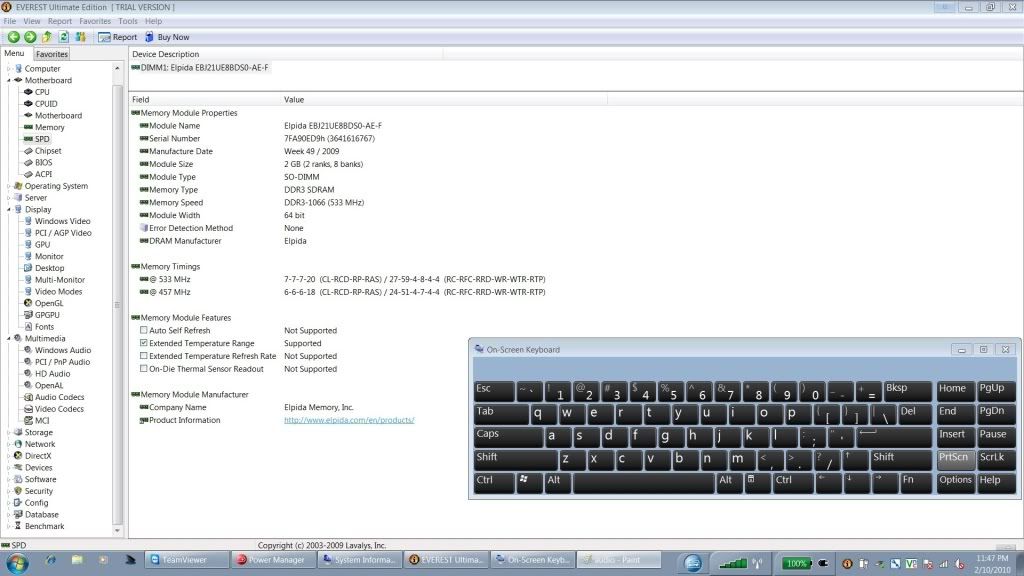Screen dimensions: 1024x576
Task: Click the Value column header
Action: pos(444,100)
